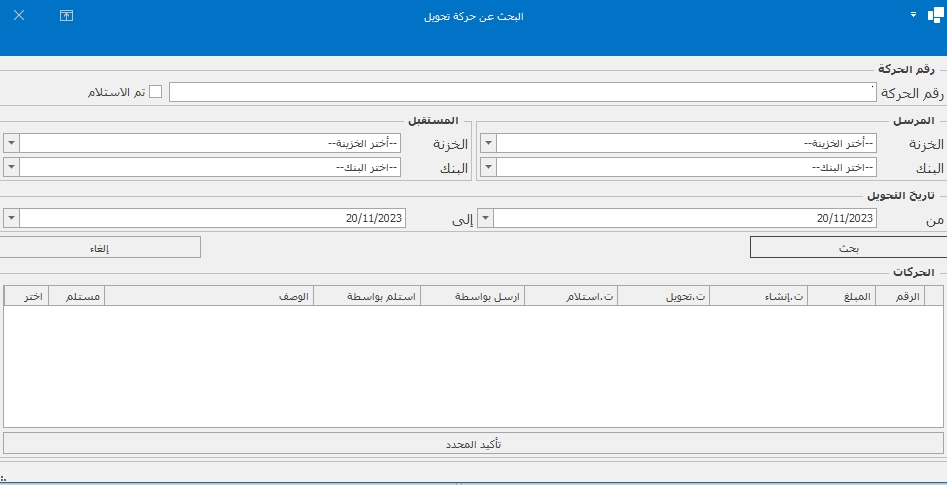The width and height of the screenshot is (947, 485).
Task: Open the إلى date picker dropdown
Action: pyautogui.click(x=10, y=218)
